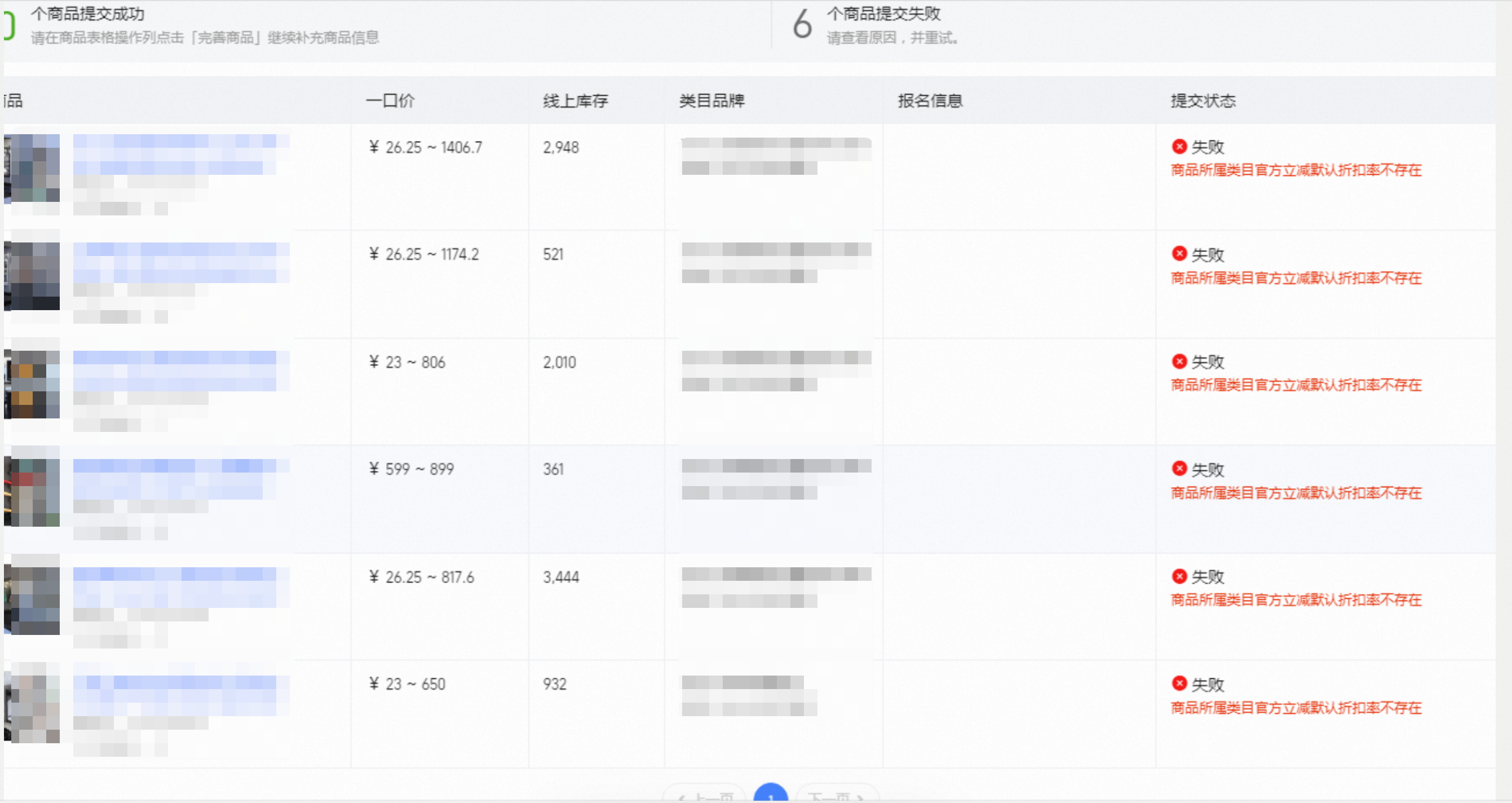Click the 失败 status in the 3,444 stock row
The width and height of the screenshot is (1512, 803).
(x=1208, y=576)
